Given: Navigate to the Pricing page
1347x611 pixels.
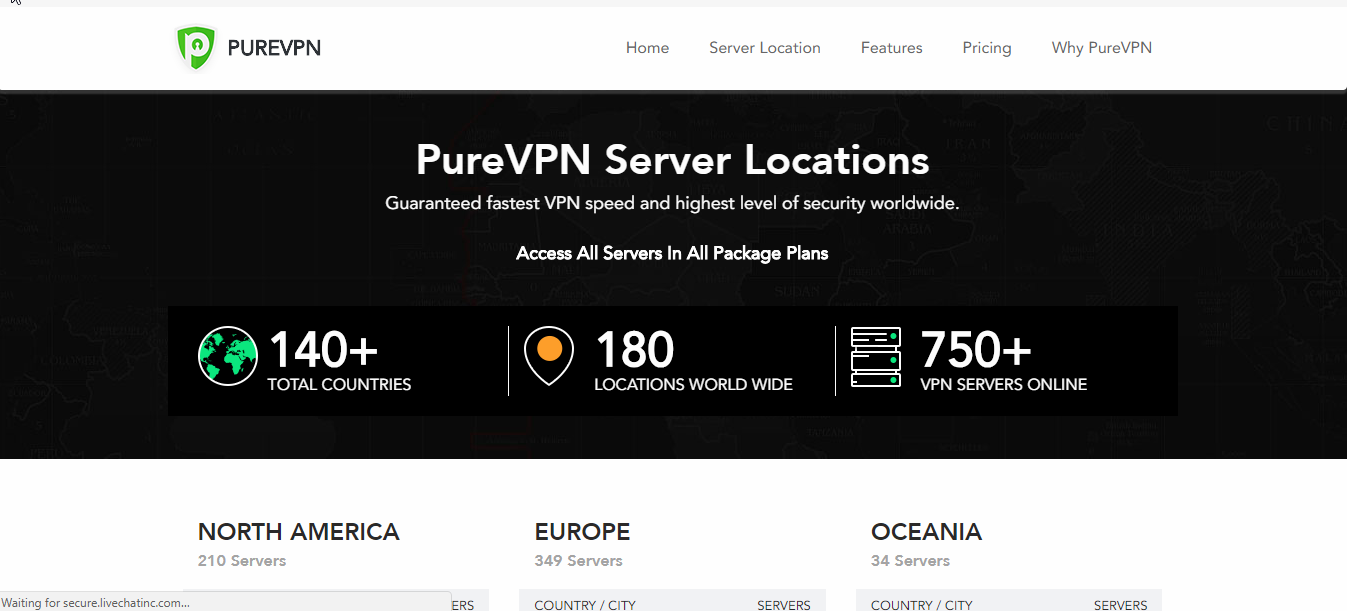Looking at the screenshot, I should (x=986, y=48).
